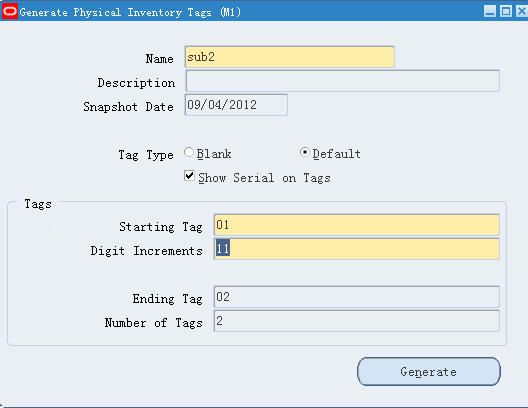Close the Generate Physical Inventory Tags window
This screenshot has height=408, width=528.
click(x=521, y=11)
